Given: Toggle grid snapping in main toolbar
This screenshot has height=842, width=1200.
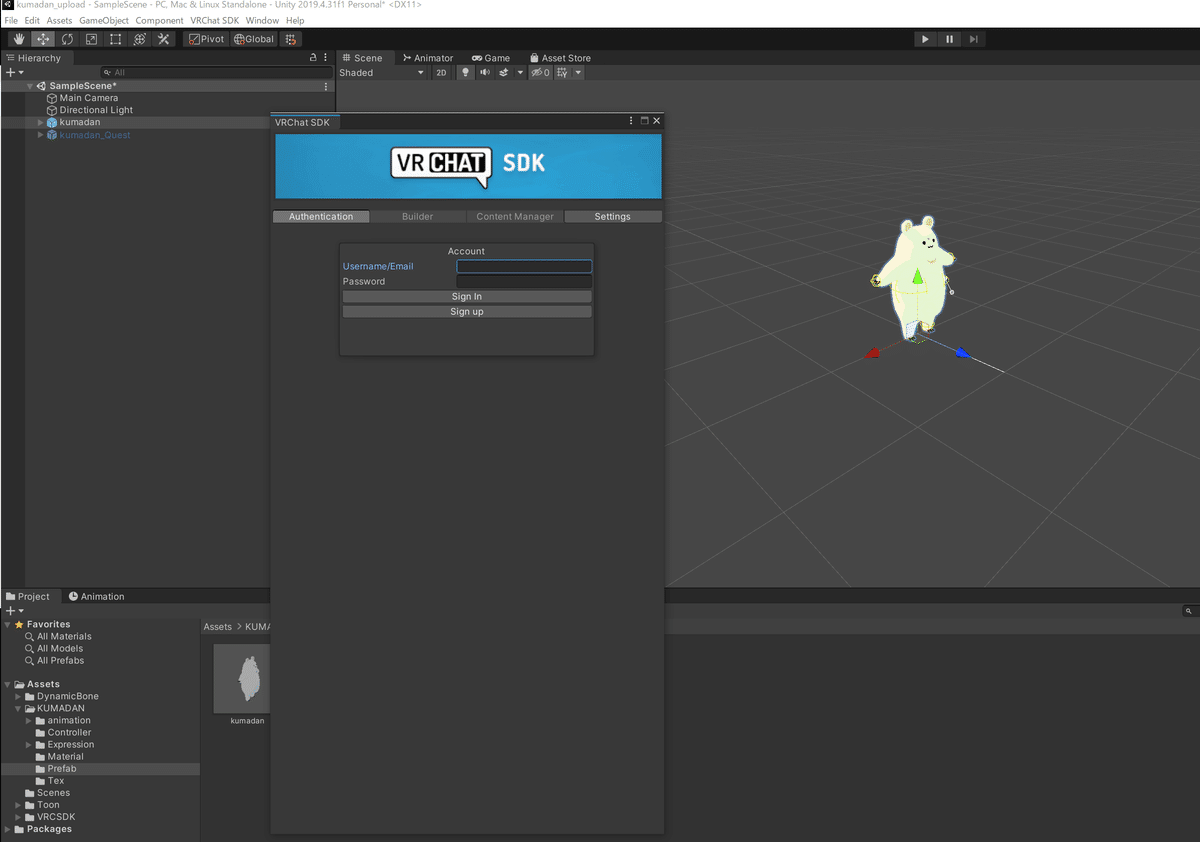Looking at the screenshot, I should [291, 39].
